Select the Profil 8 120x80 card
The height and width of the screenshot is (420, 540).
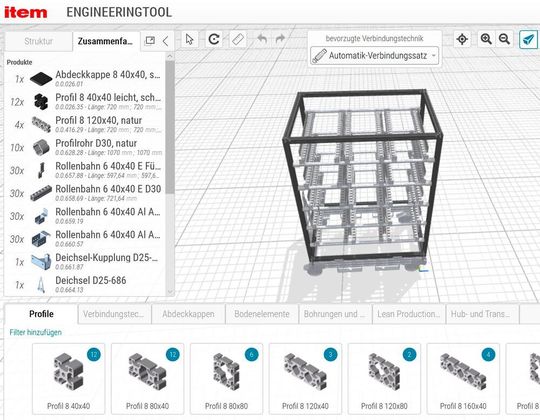(x=384, y=379)
